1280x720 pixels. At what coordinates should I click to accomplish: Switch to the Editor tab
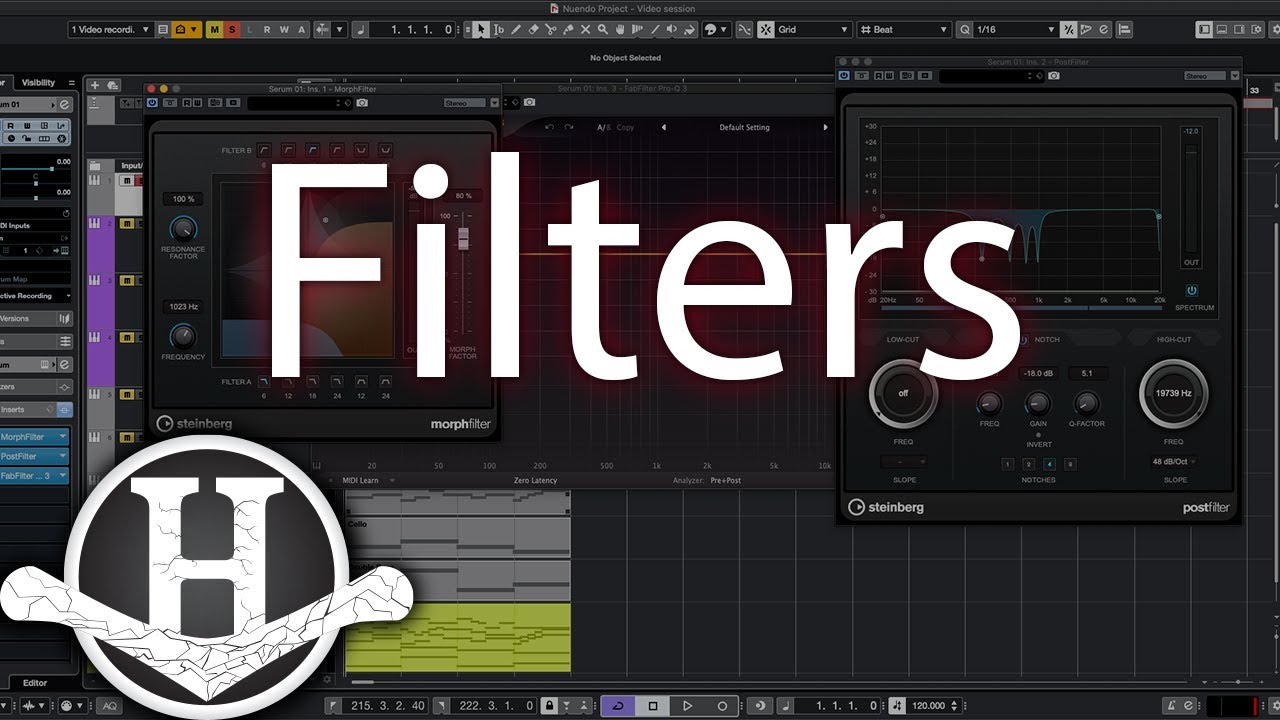coord(35,683)
